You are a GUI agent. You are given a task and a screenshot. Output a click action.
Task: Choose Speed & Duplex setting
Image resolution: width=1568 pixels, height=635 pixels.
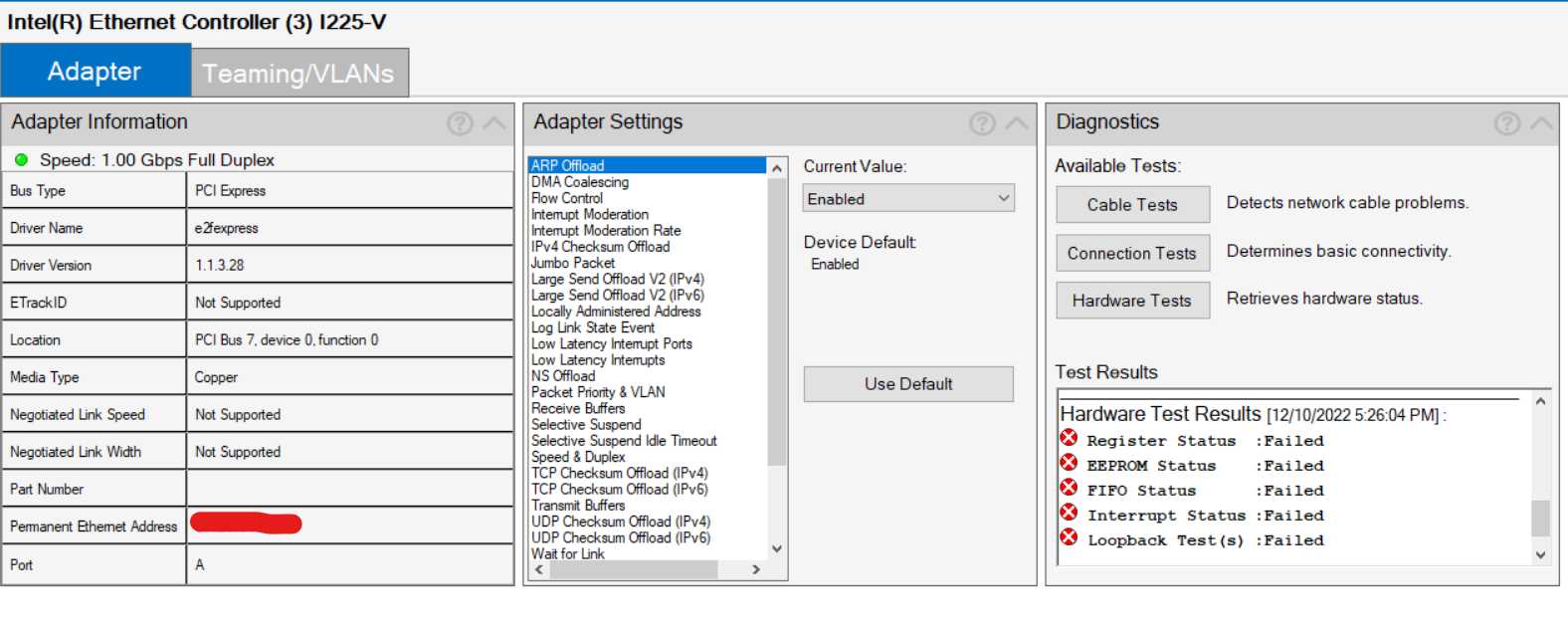pos(578,457)
